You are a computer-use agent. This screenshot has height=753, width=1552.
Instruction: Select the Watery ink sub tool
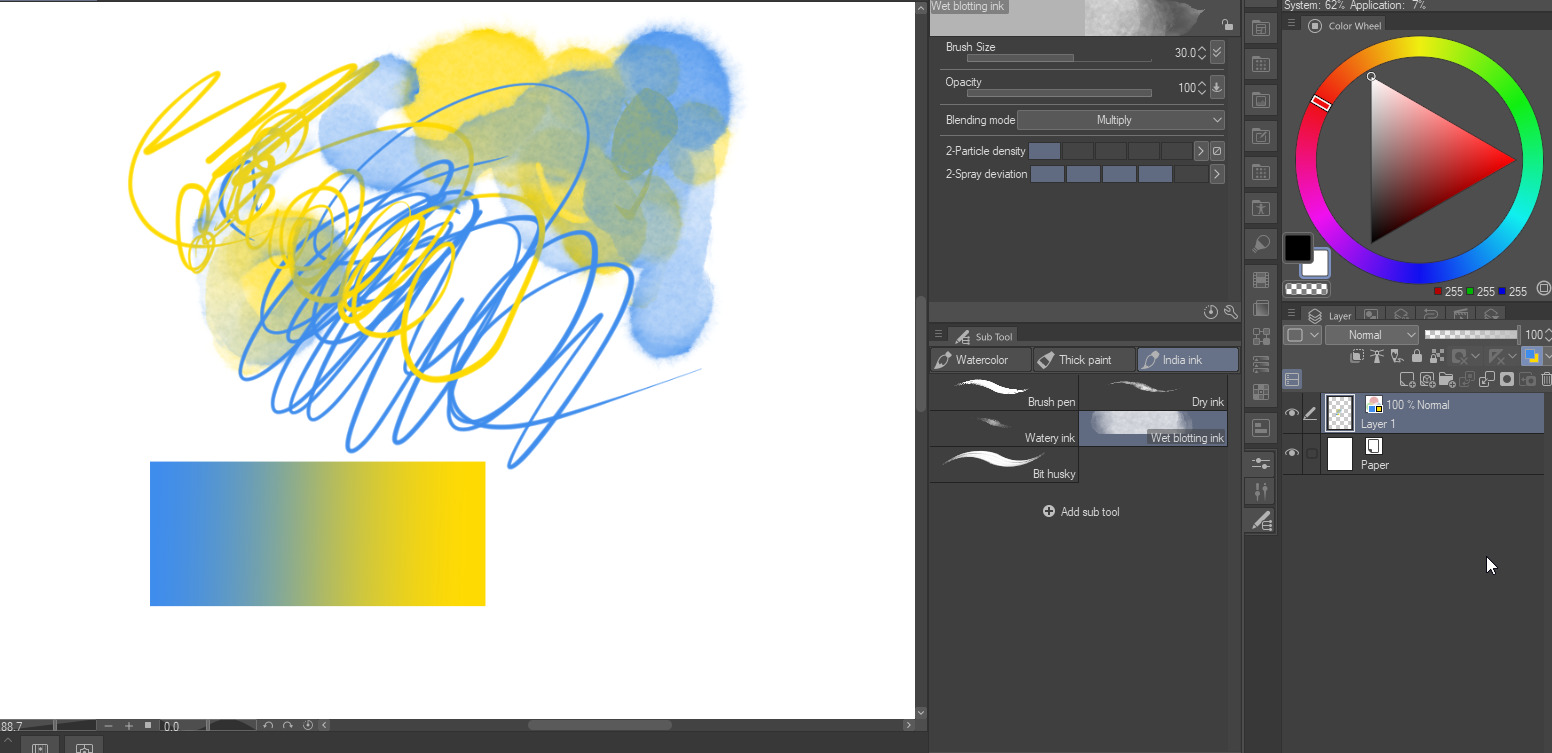click(1004, 429)
